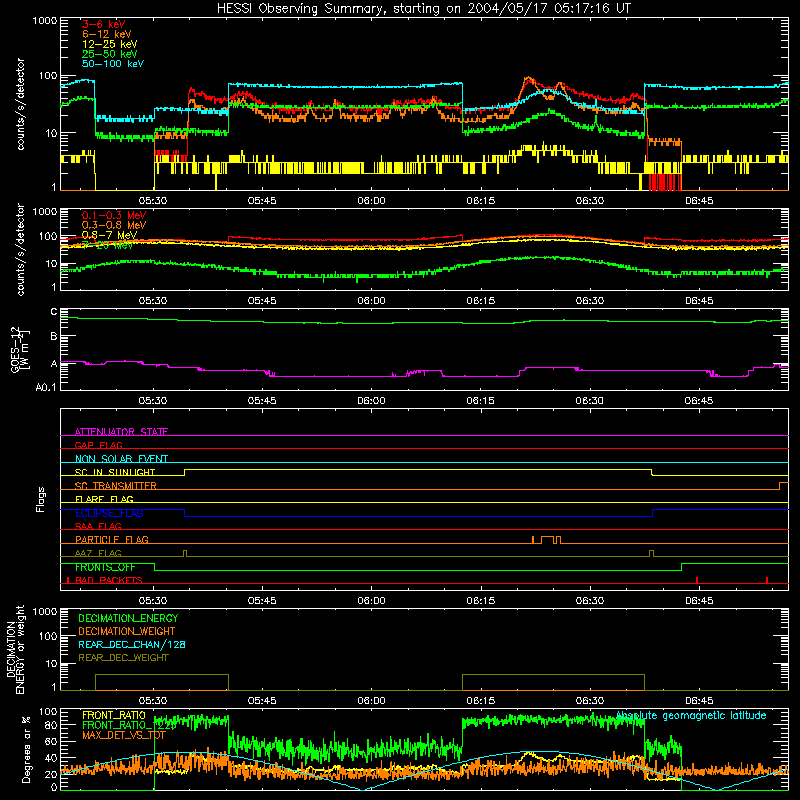Image resolution: width=800 pixels, height=800 pixels.
Task: Click the HESSI Observing Summary title text
Action: (423, 9)
